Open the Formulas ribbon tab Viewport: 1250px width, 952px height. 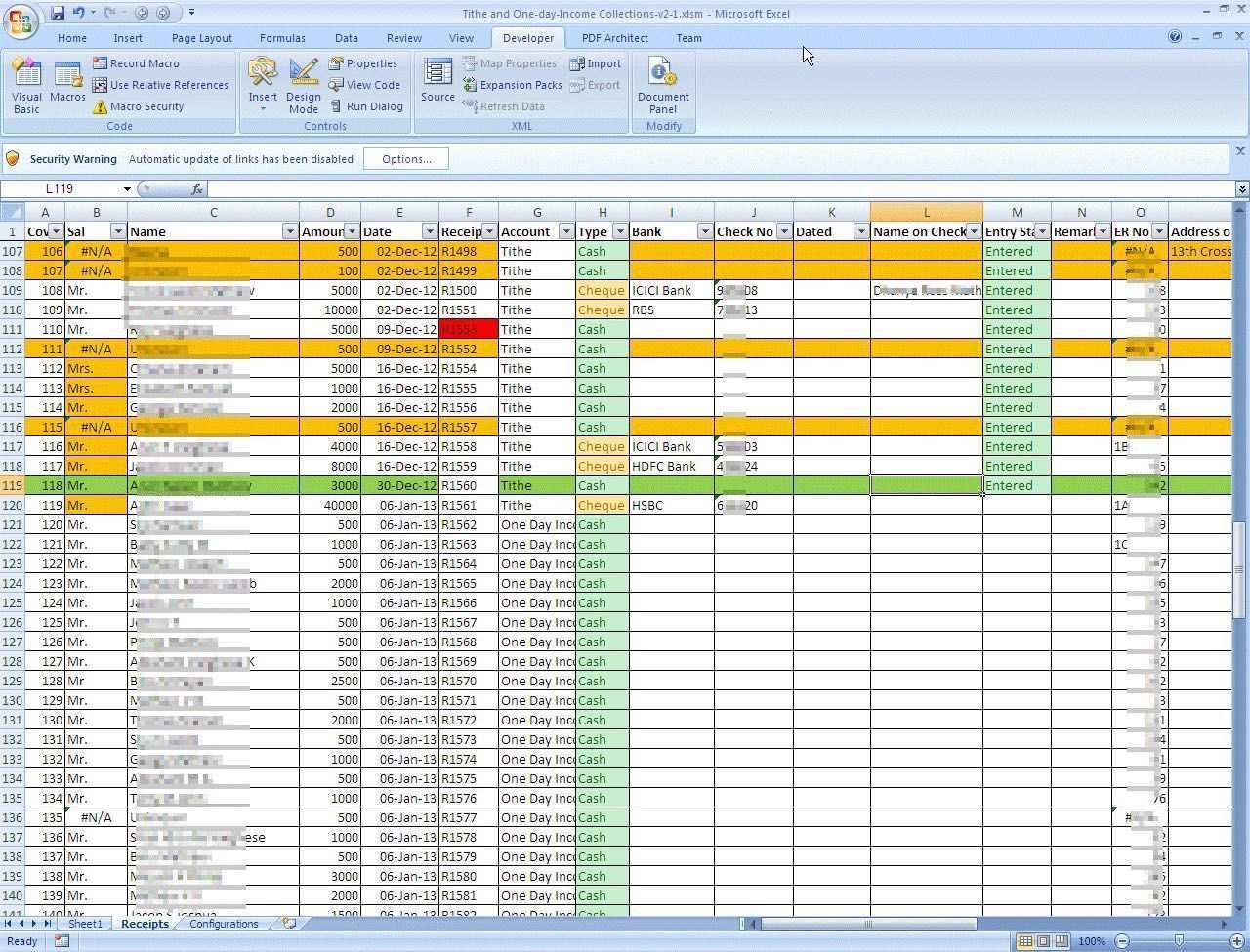[282, 38]
